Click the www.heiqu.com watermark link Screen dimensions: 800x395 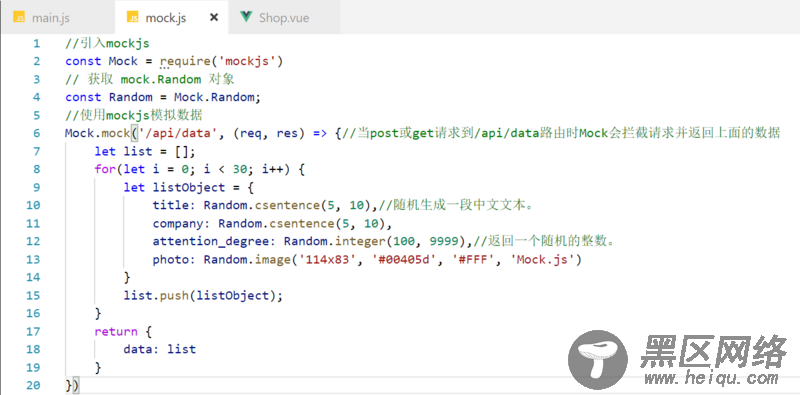click(711, 378)
